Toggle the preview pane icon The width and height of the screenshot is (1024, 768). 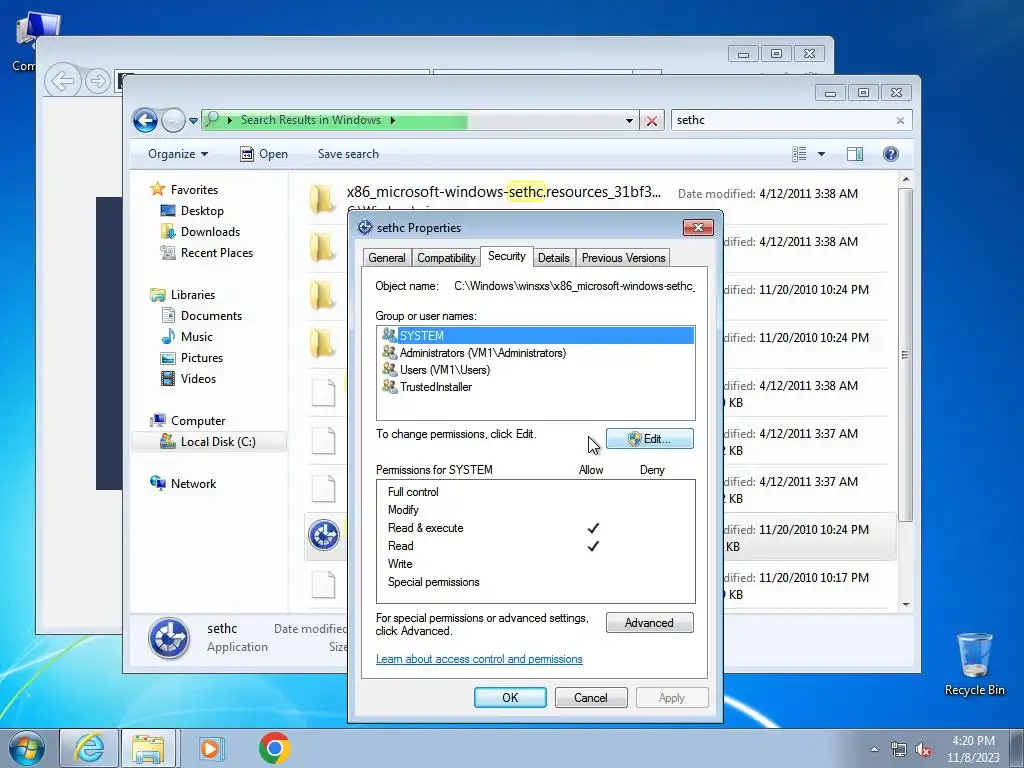[x=855, y=154]
